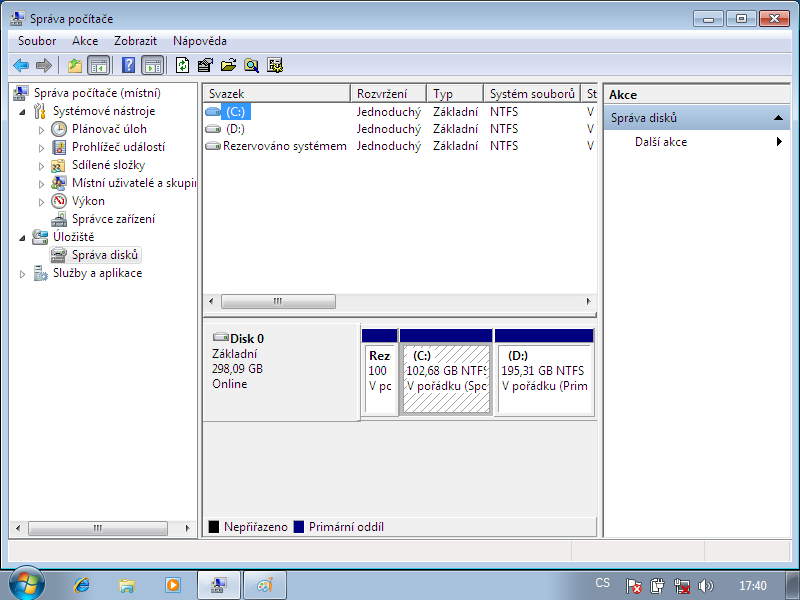
Task: Click the Properties toolbar icon
Action: pos(205,65)
